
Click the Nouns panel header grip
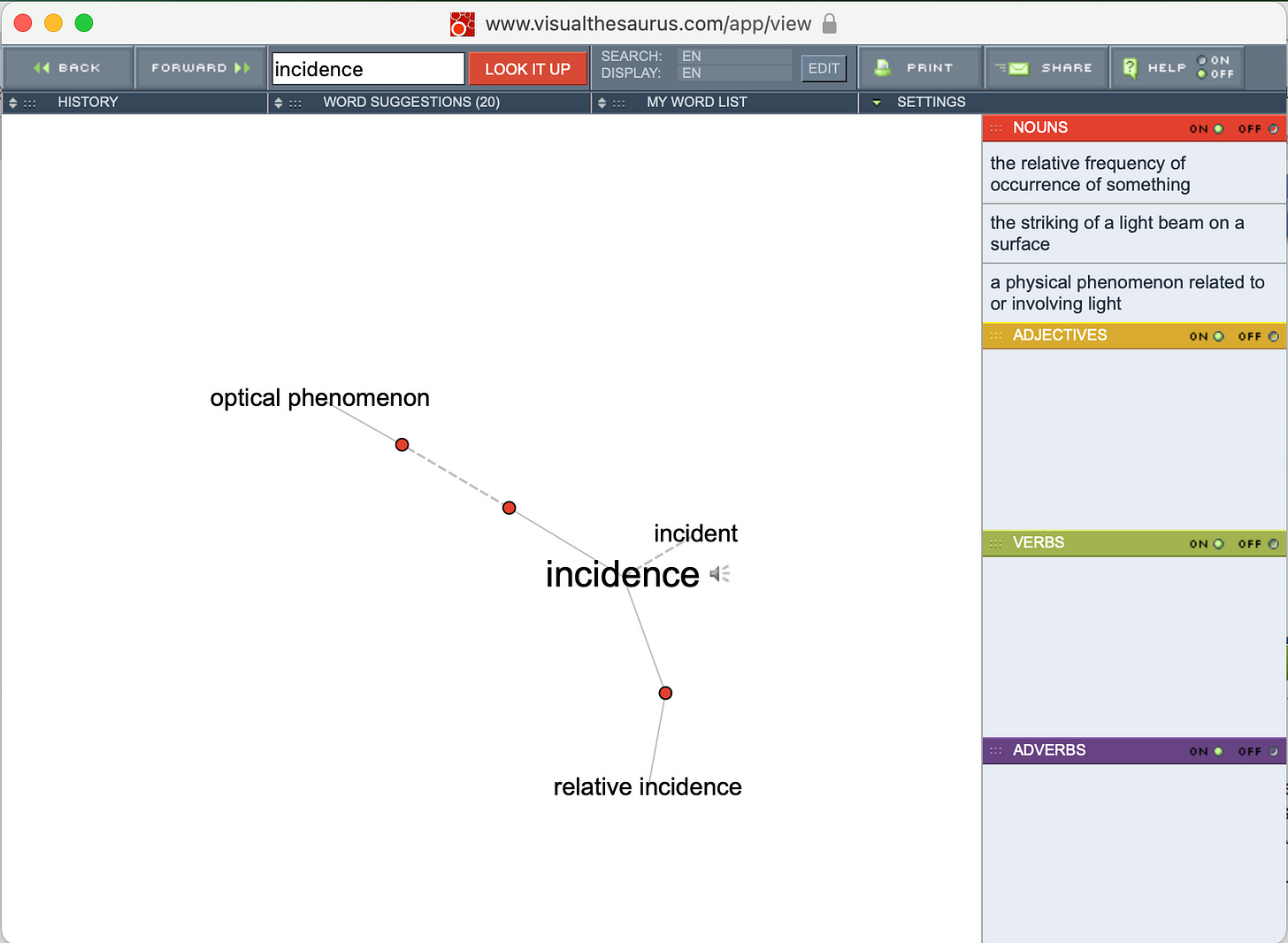pos(996,128)
